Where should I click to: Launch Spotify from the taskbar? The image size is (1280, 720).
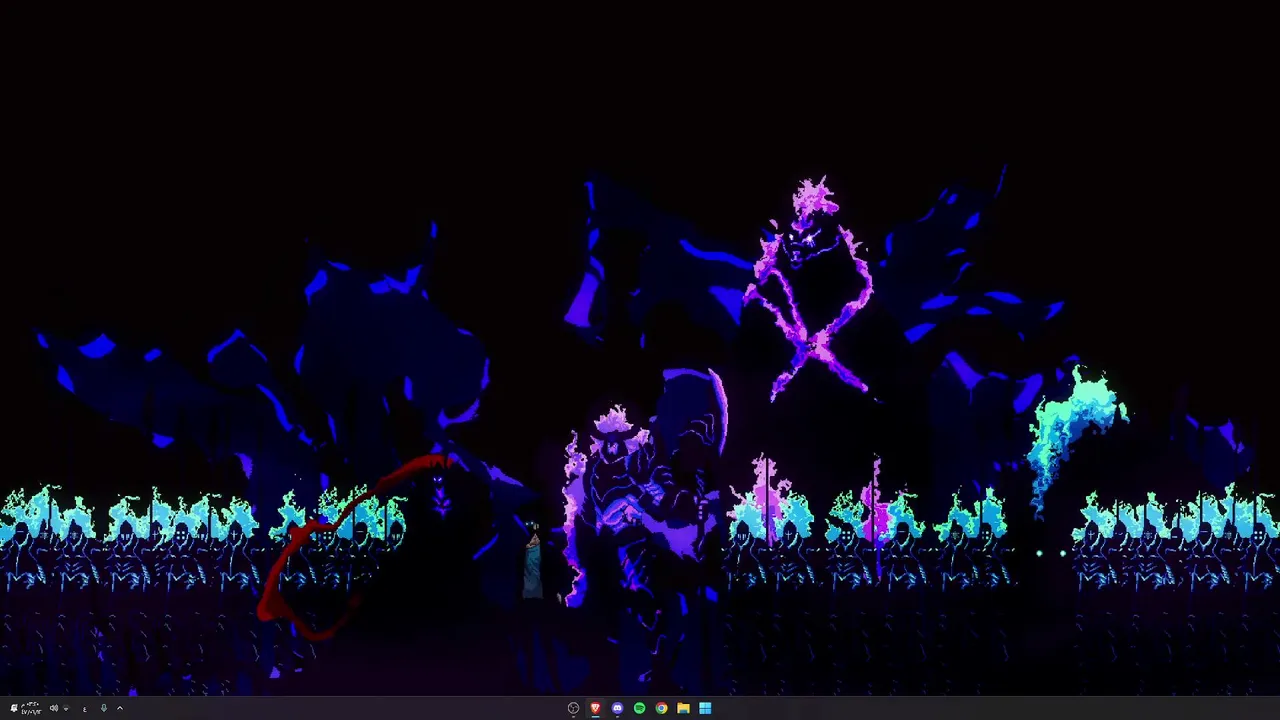tap(639, 708)
